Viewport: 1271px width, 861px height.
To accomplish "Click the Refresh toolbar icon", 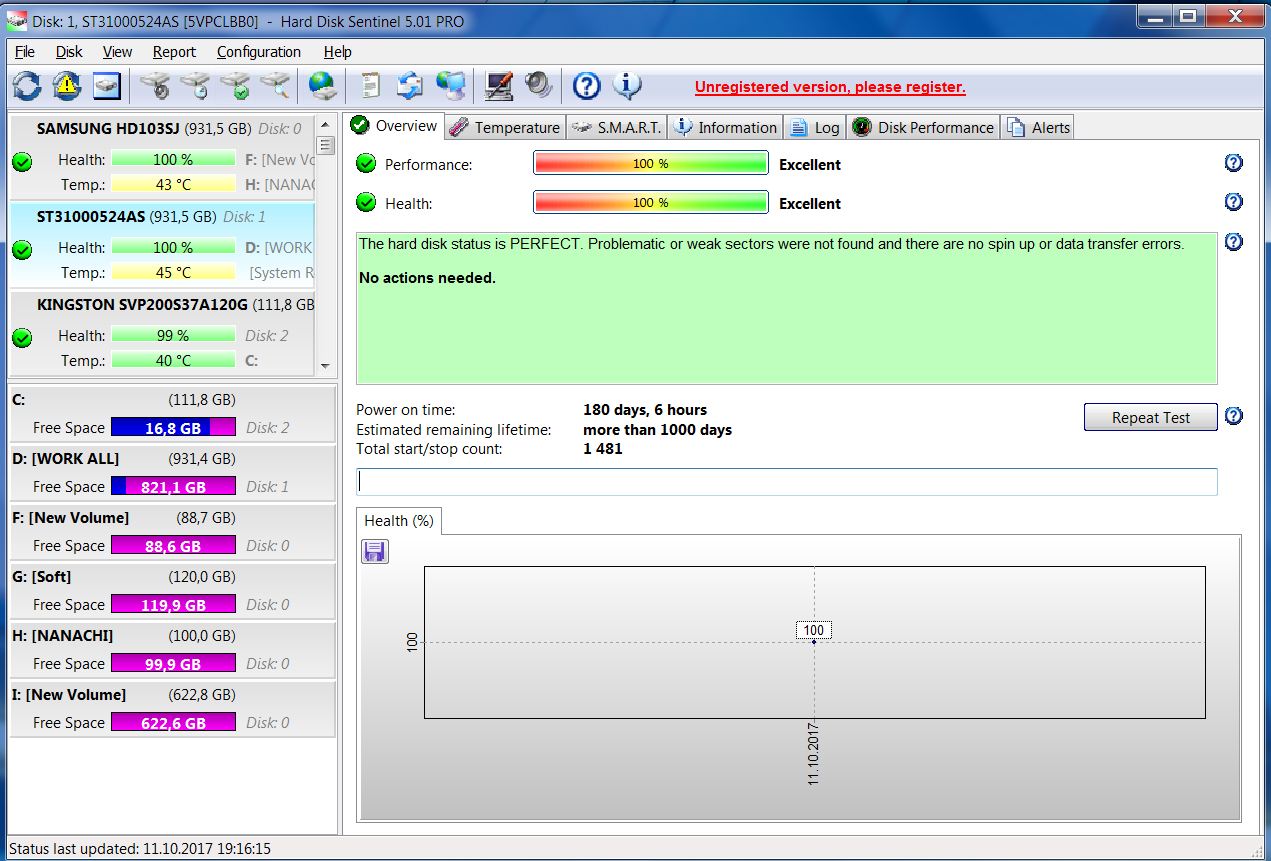I will 27,86.
